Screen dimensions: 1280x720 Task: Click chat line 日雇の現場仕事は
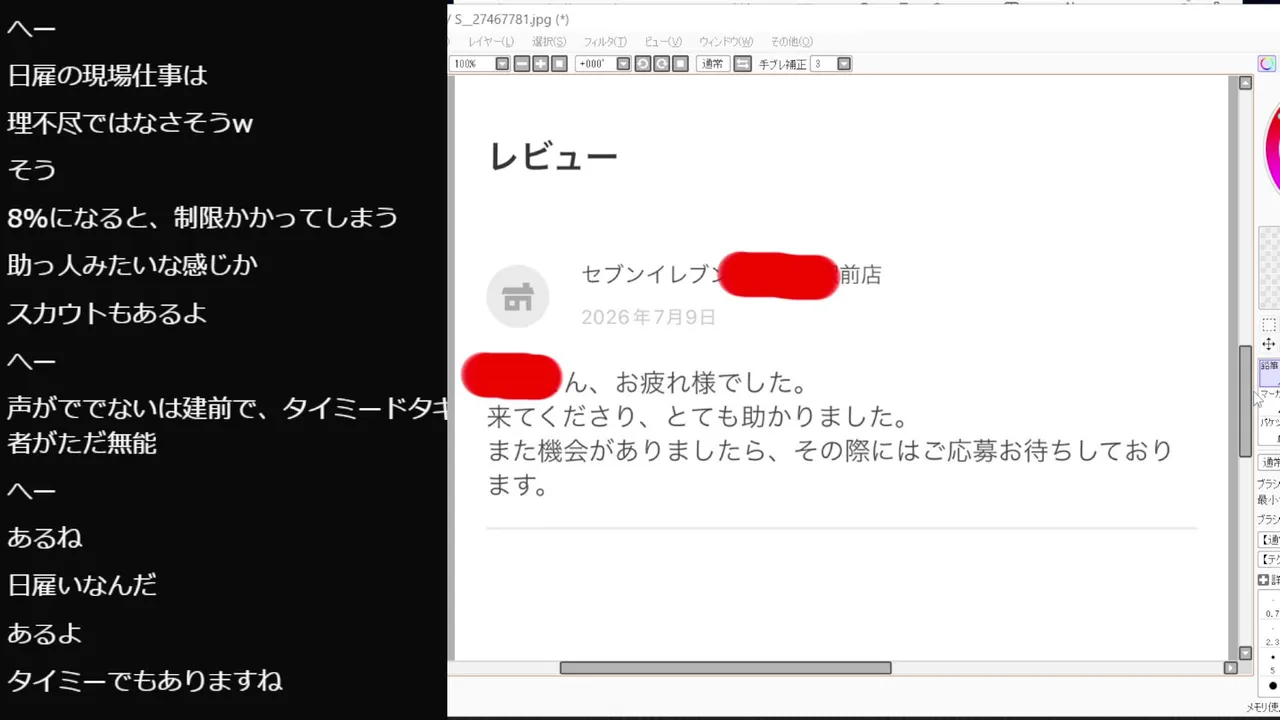point(108,76)
